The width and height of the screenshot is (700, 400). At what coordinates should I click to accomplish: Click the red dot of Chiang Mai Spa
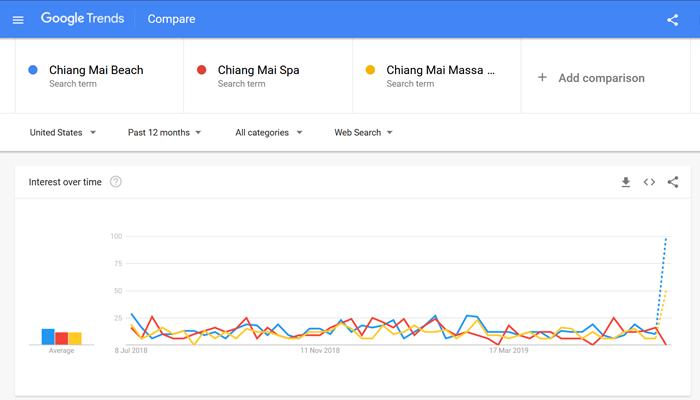(x=201, y=70)
